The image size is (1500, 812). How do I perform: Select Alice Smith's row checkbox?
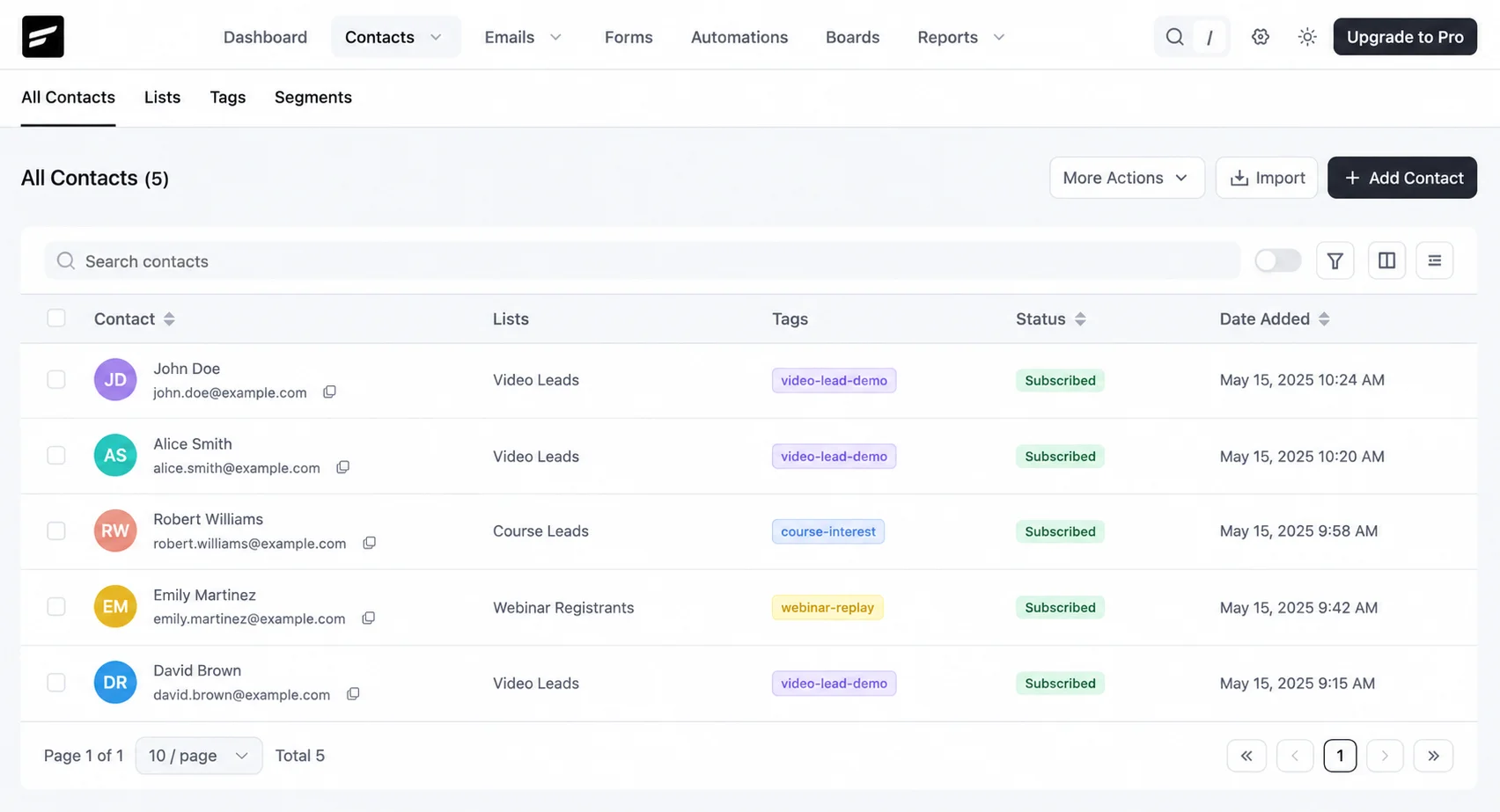click(56, 455)
